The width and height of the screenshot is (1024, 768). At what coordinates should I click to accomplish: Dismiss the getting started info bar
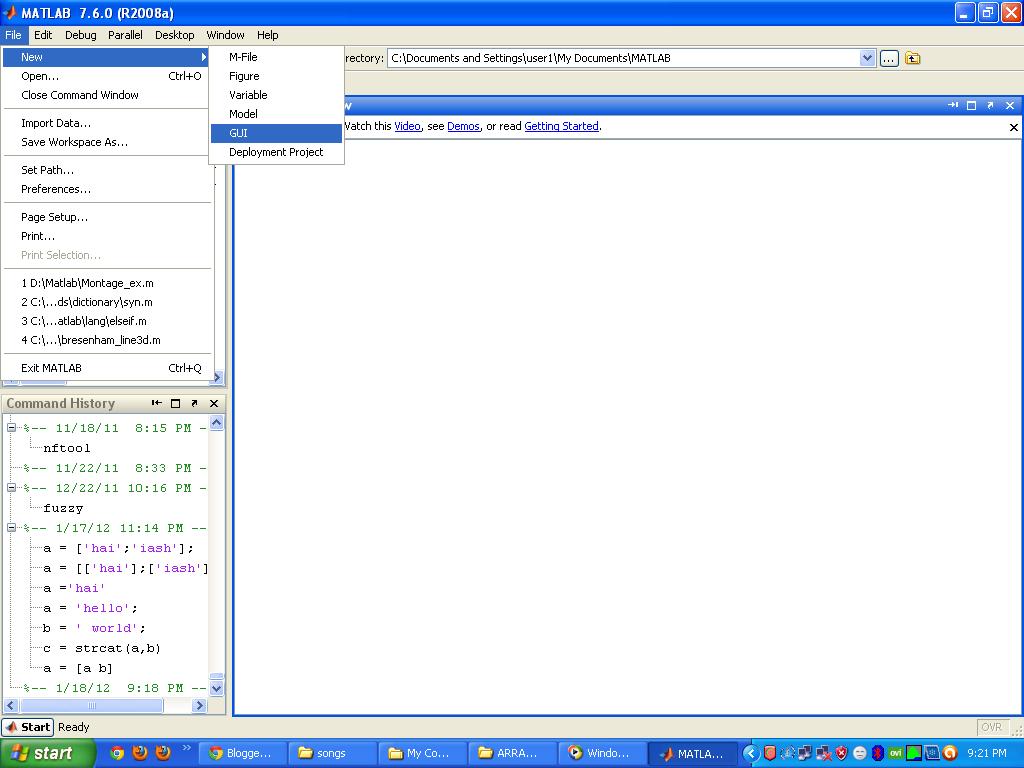pyautogui.click(x=1014, y=127)
